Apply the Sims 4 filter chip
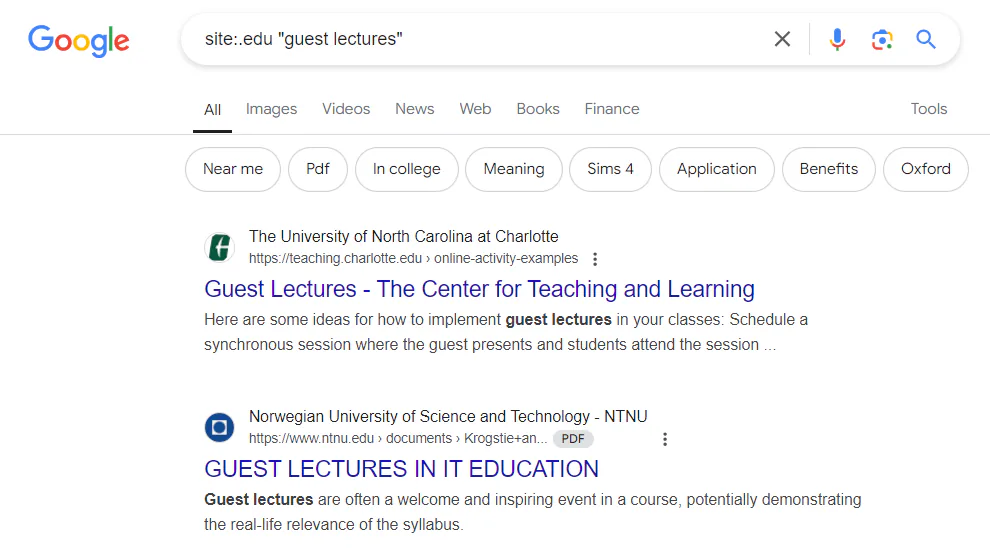Image resolution: width=990 pixels, height=554 pixels. (x=610, y=169)
